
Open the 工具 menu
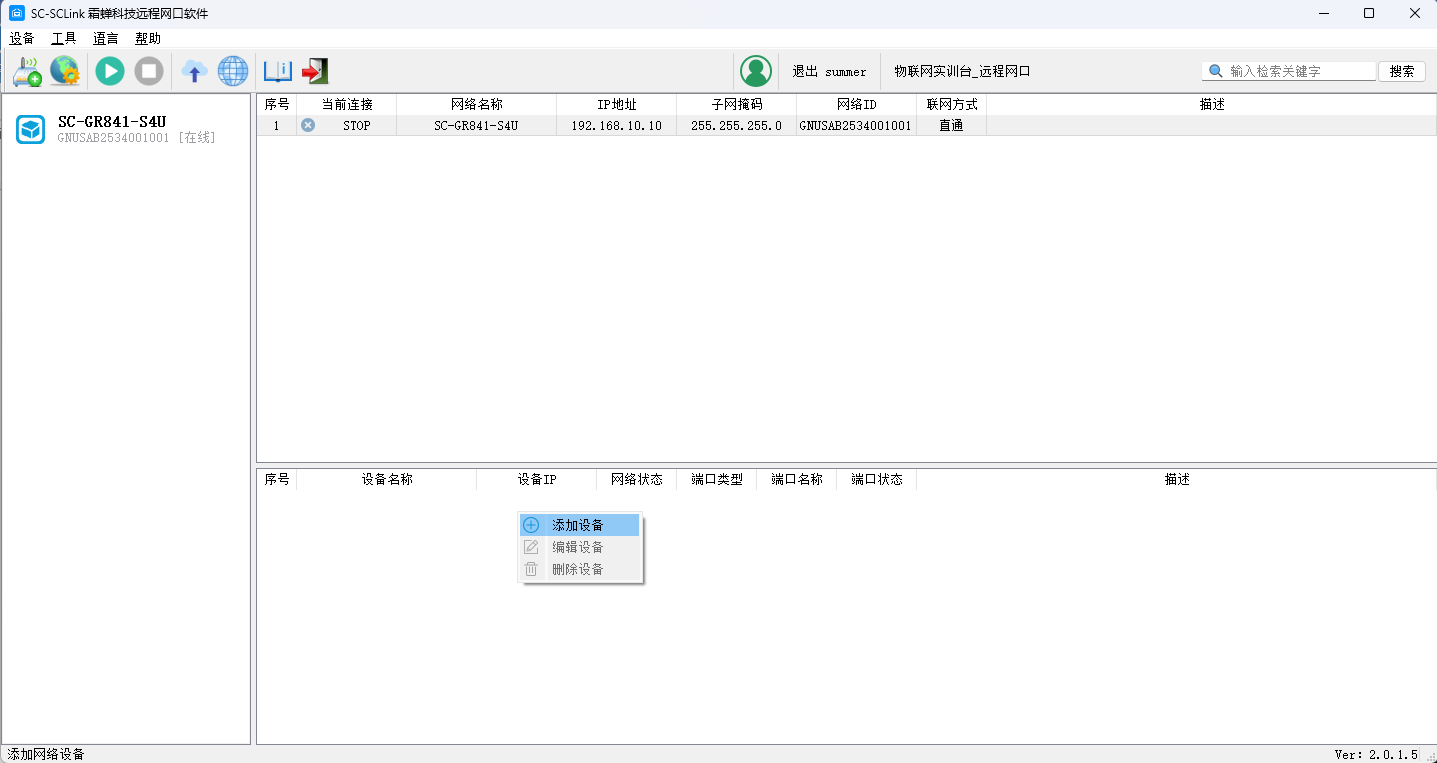coord(64,39)
